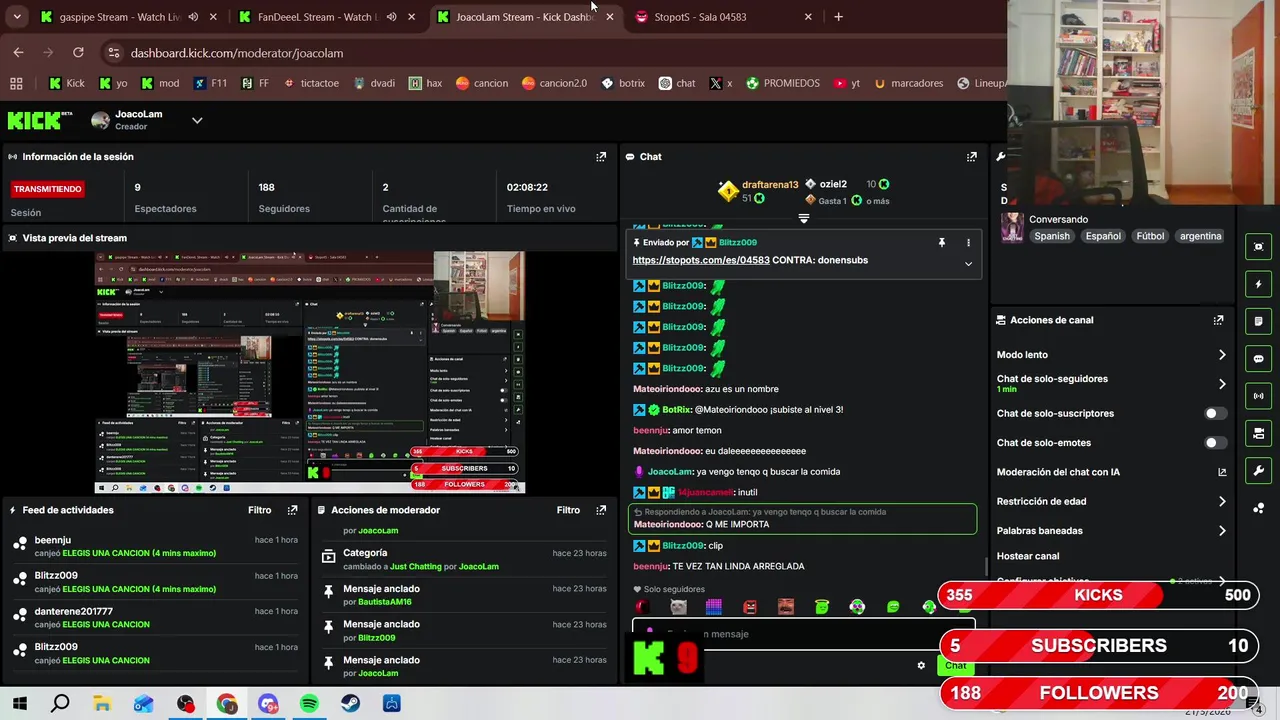The image size is (1280, 720).
Task: Click the Spanish stream tag
Action: point(1052,236)
